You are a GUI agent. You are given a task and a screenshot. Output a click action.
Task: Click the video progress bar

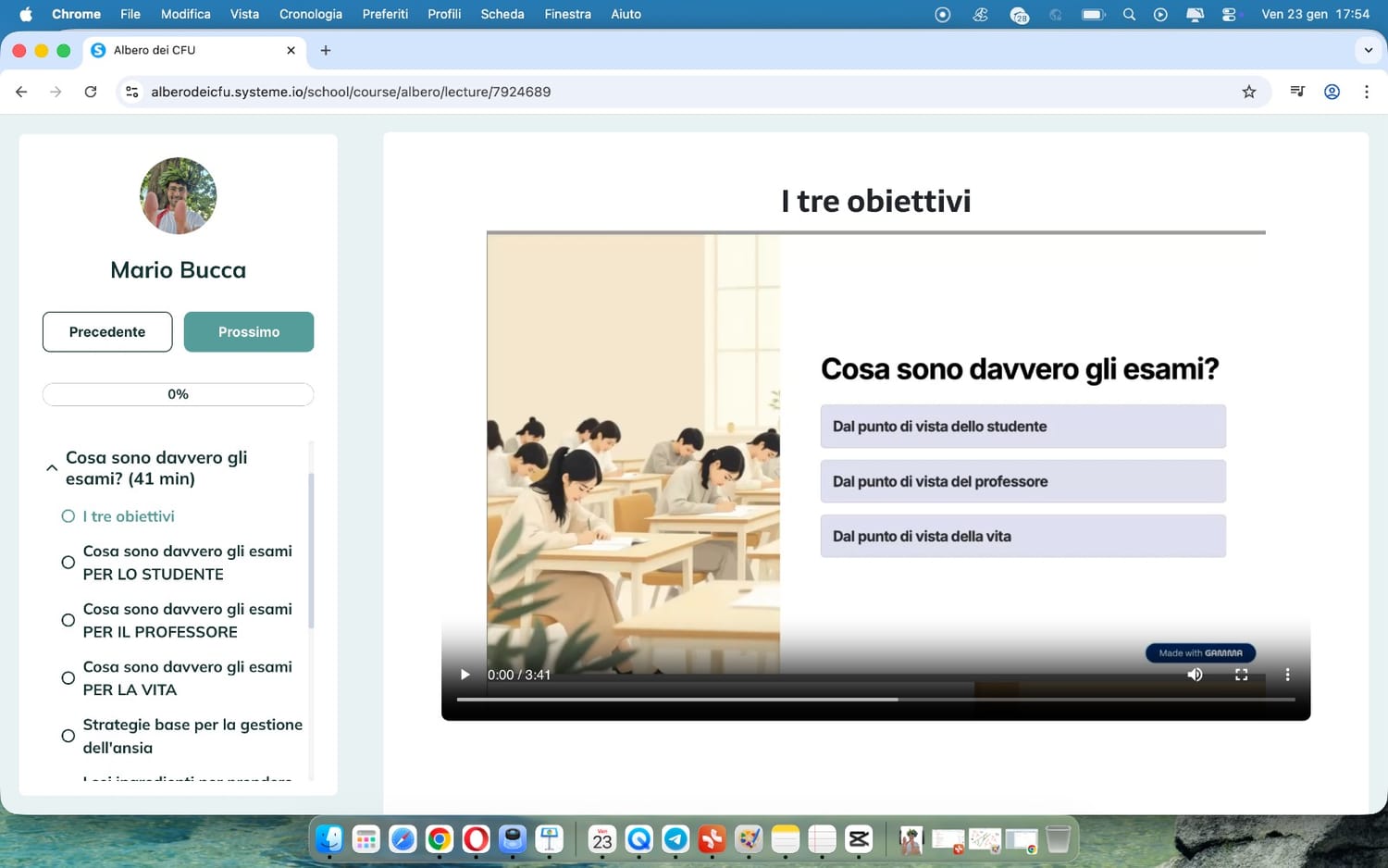[x=875, y=700]
